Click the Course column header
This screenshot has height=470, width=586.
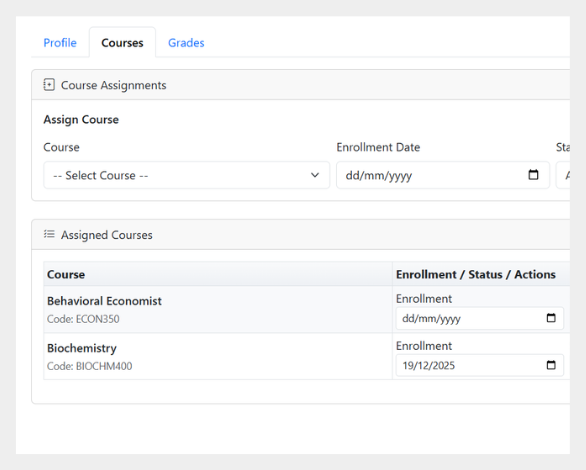tap(66, 275)
